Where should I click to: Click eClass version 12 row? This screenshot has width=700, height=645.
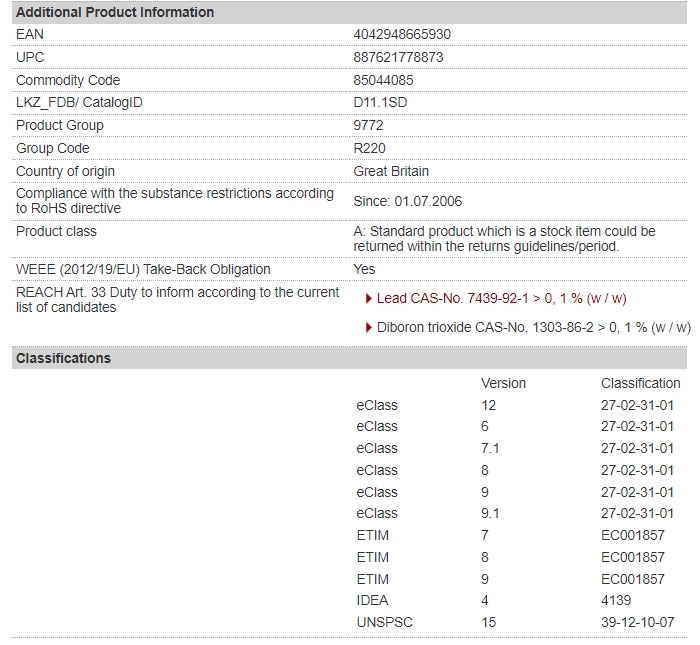point(515,405)
